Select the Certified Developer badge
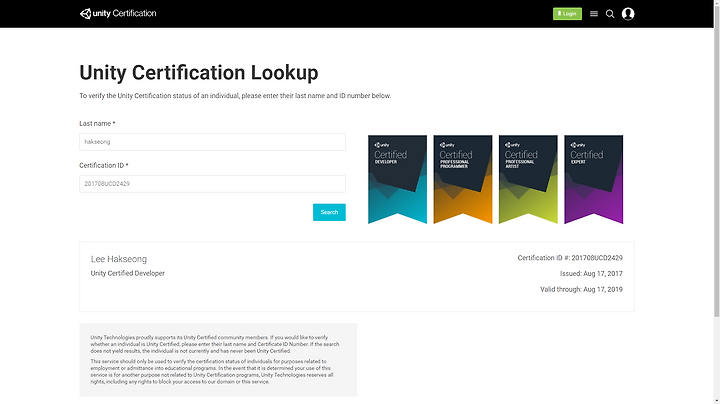Image resolution: width=720 pixels, height=404 pixels. (397, 180)
